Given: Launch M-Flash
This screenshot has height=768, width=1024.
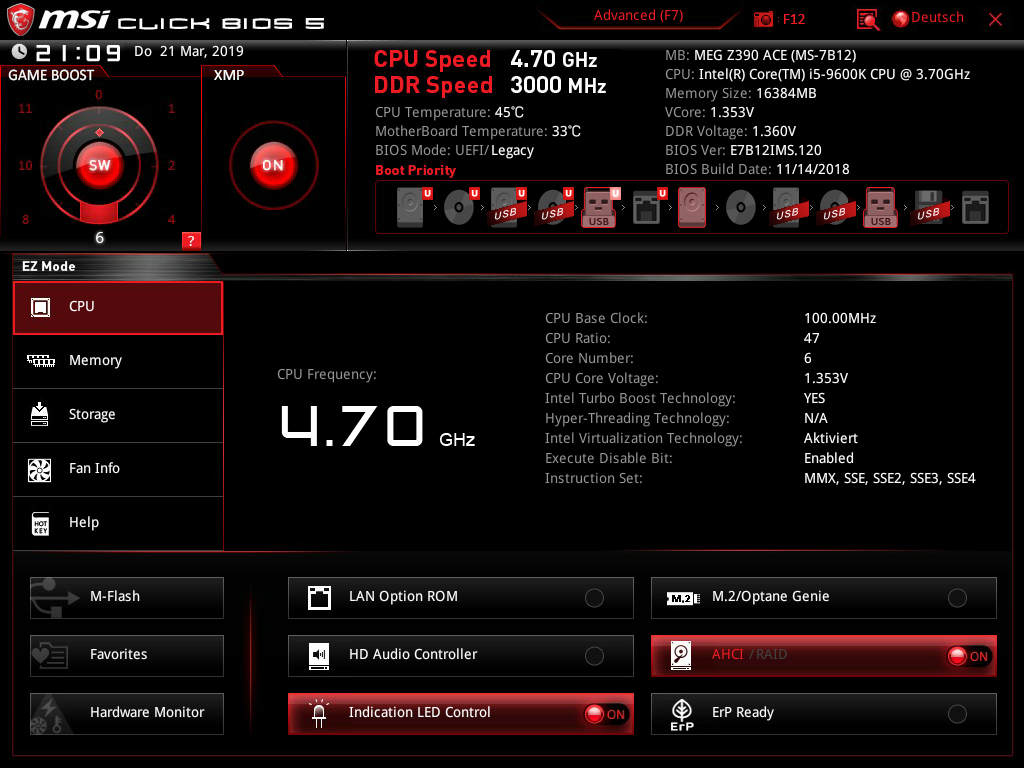Looking at the screenshot, I should coord(127,598).
